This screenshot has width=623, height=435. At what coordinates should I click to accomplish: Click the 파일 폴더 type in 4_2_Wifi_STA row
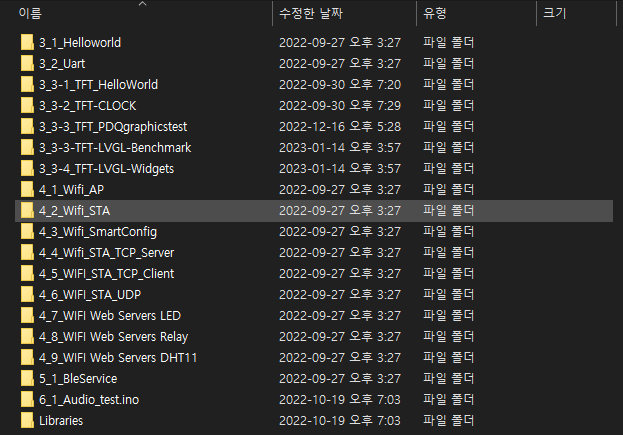[448, 211]
